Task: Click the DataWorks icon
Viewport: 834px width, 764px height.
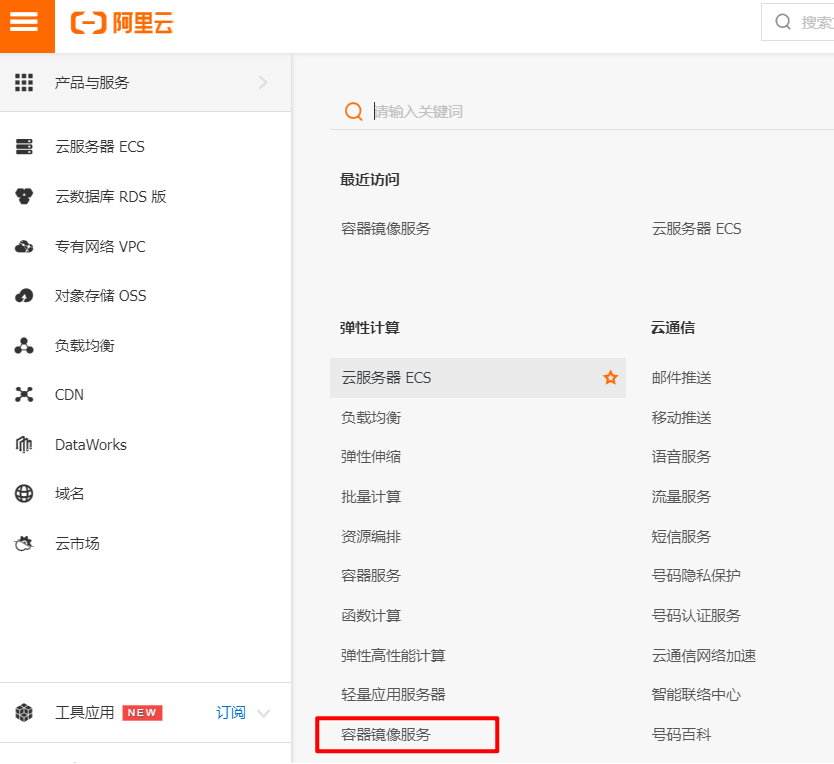Action: pyautogui.click(x=24, y=444)
